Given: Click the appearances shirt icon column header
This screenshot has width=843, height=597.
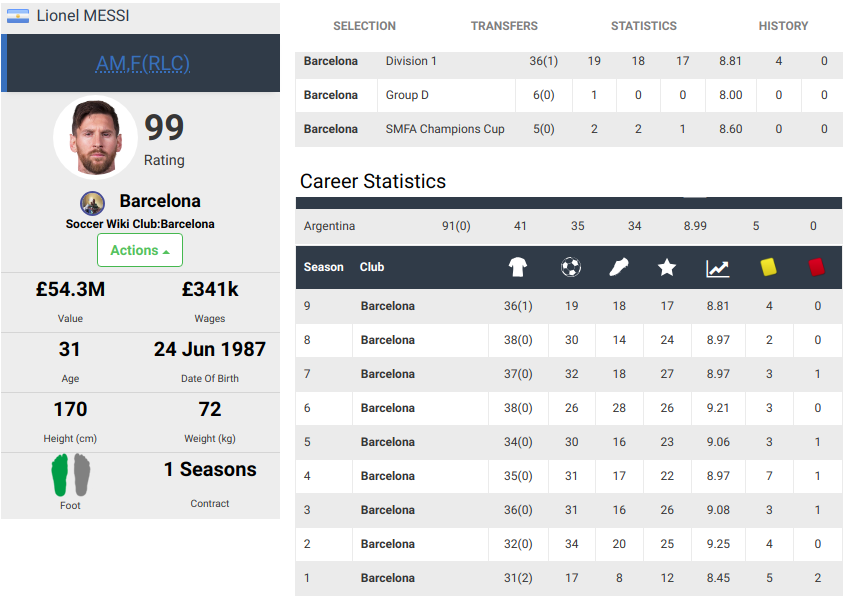Looking at the screenshot, I should coord(517,267).
